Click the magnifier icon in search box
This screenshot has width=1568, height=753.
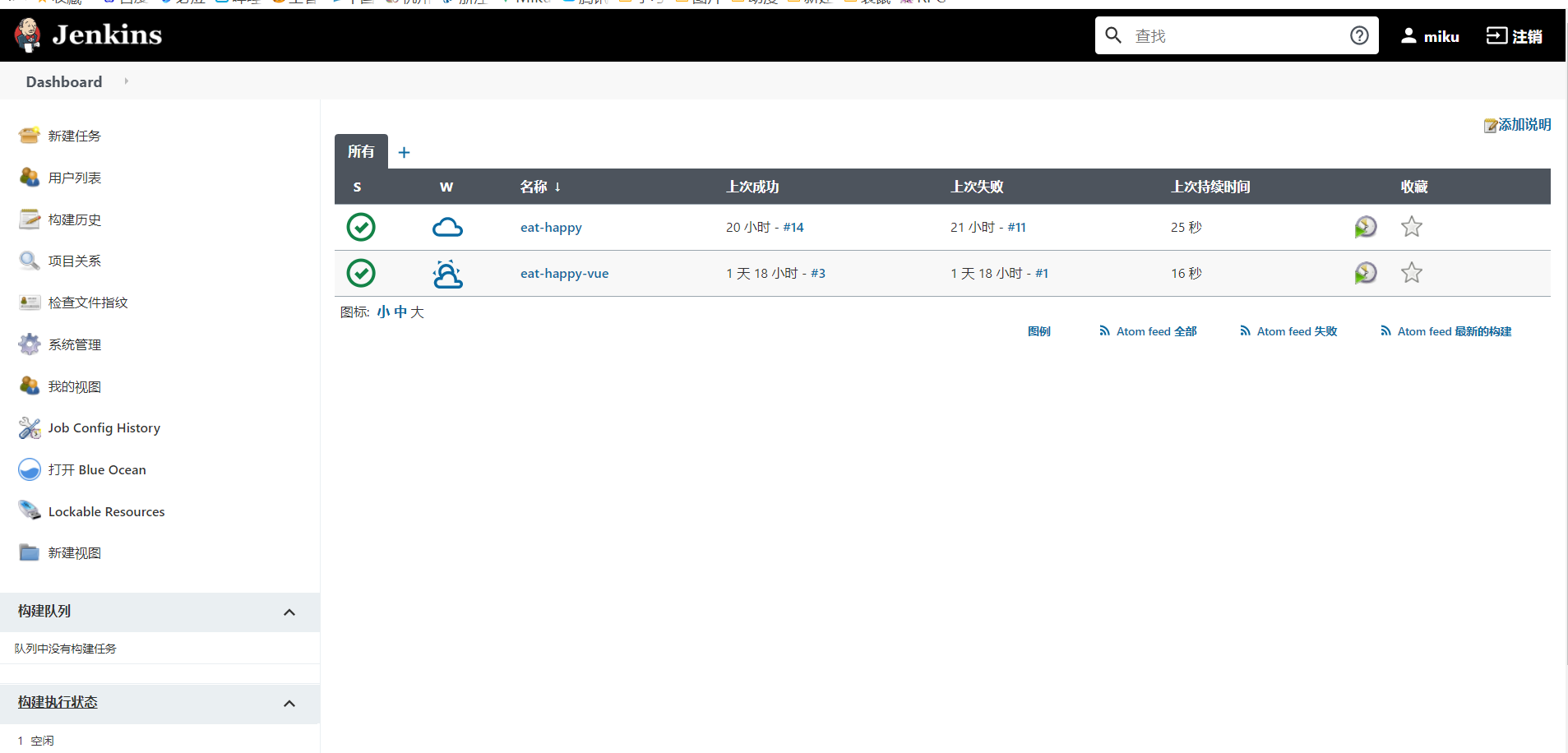1113,35
